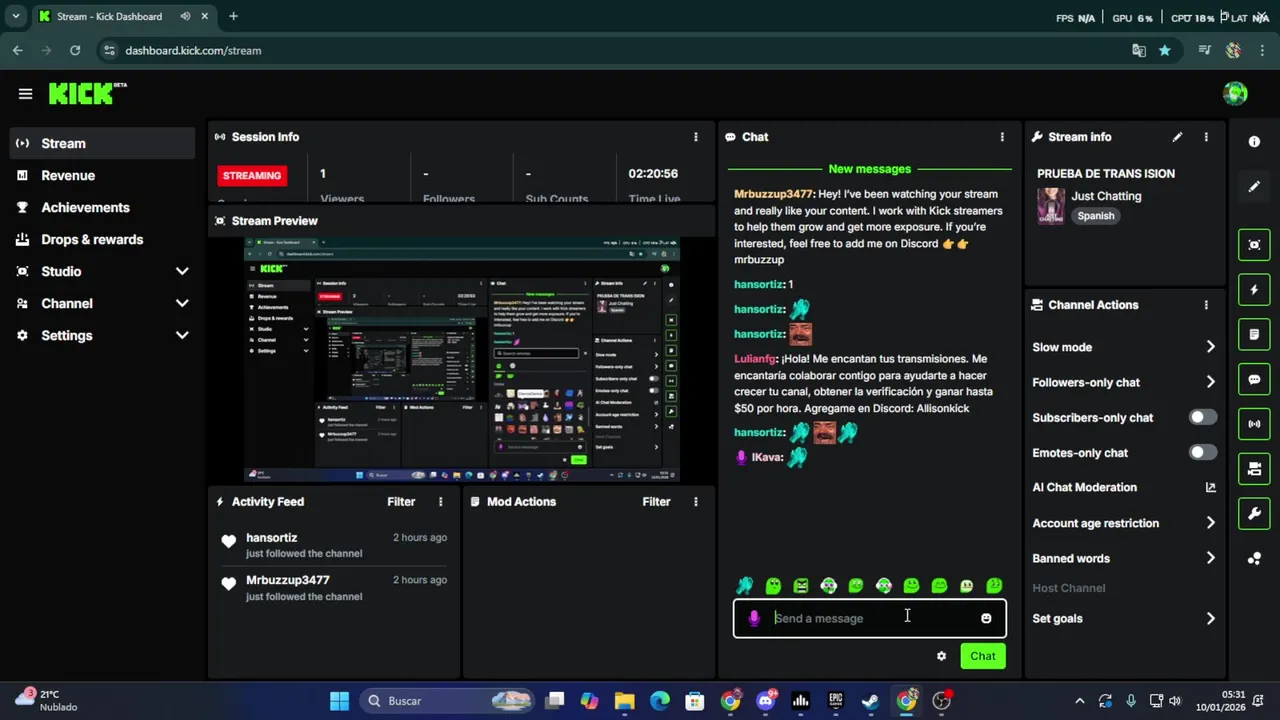The width and height of the screenshot is (1280, 720).
Task: Open Followers-only chat options arrow
Action: pos(1210,382)
